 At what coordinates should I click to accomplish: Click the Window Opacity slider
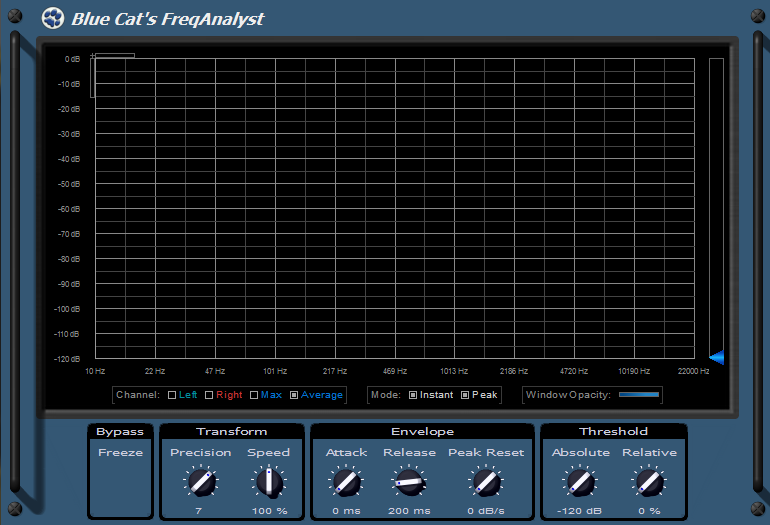tap(639, 394)
